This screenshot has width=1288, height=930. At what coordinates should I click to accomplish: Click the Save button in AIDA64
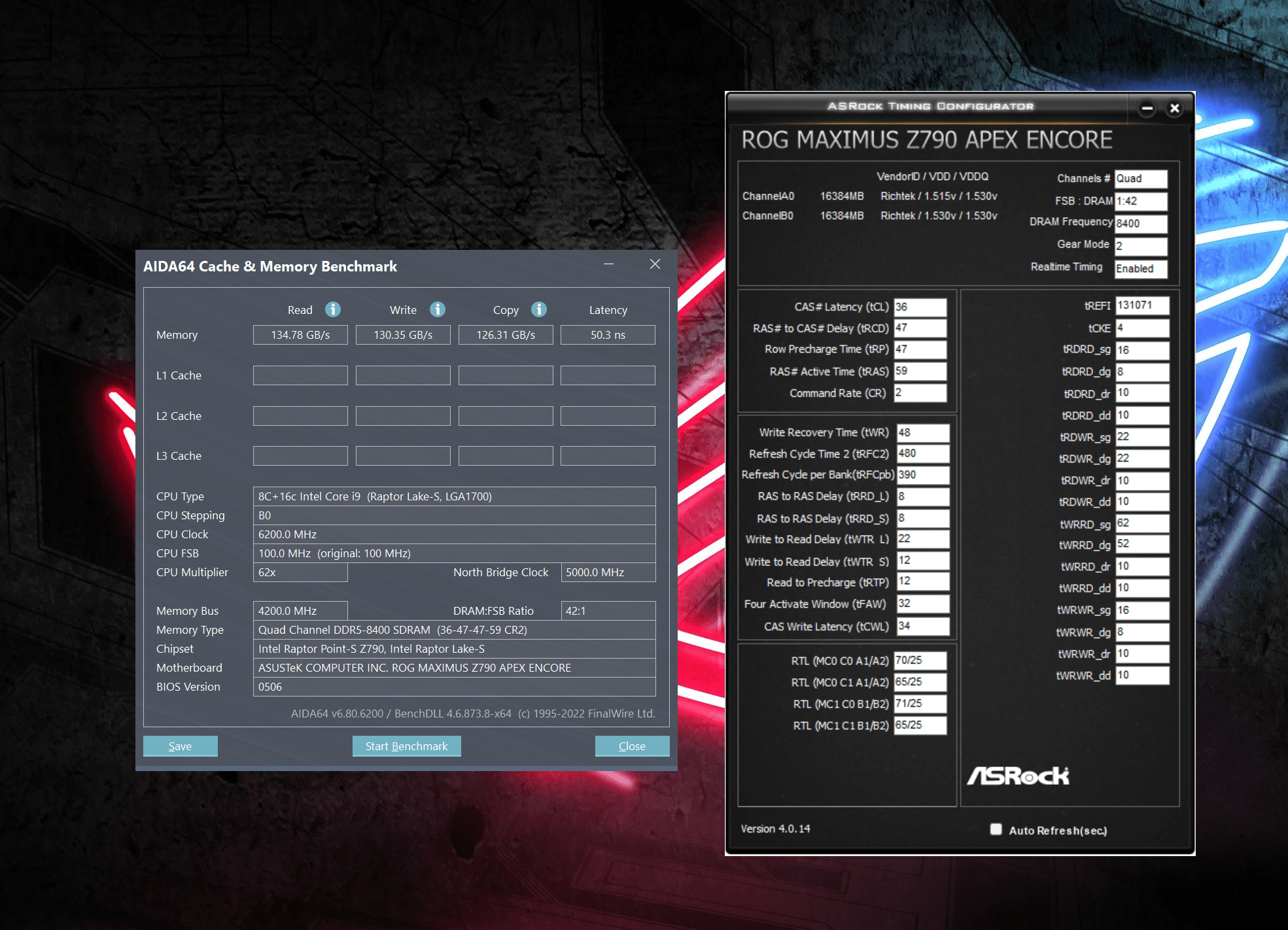point(181,746)
